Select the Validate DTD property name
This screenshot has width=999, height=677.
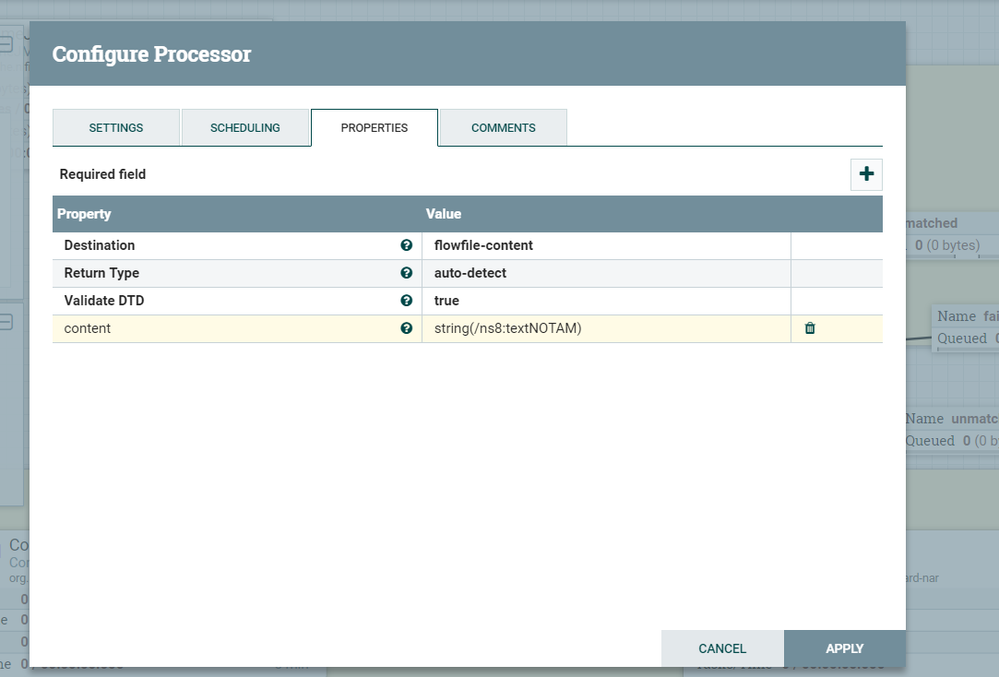point(104,301)
